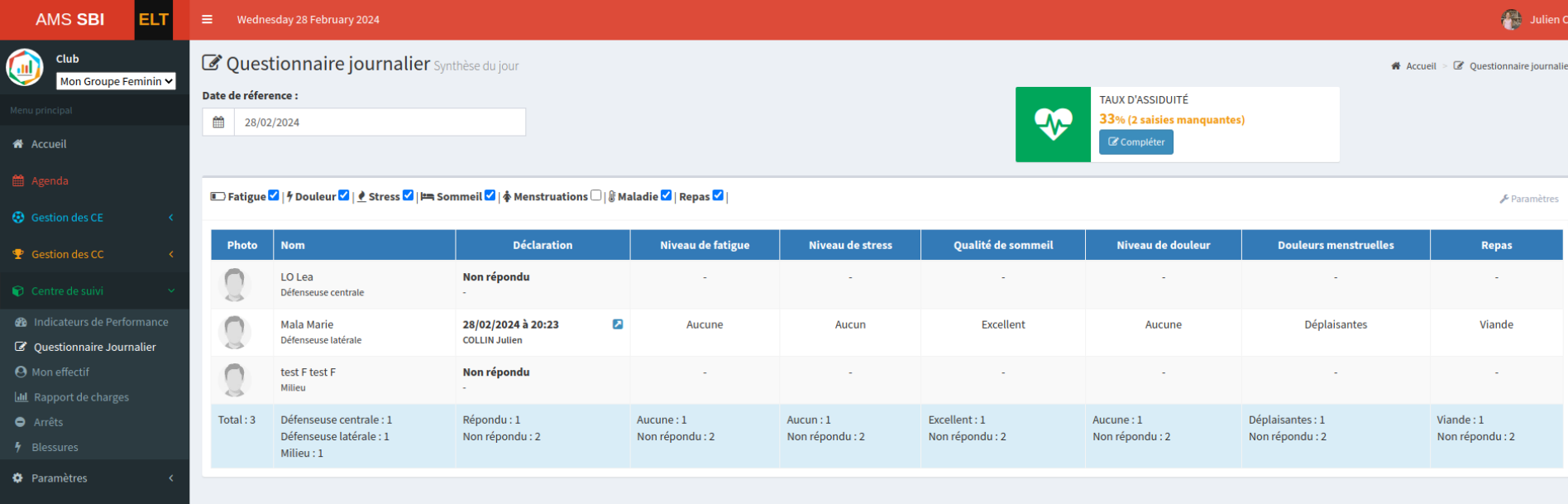Click test F test F's photo placeholder
Viewport: 1568px width, 504px height.
point(235,380)
